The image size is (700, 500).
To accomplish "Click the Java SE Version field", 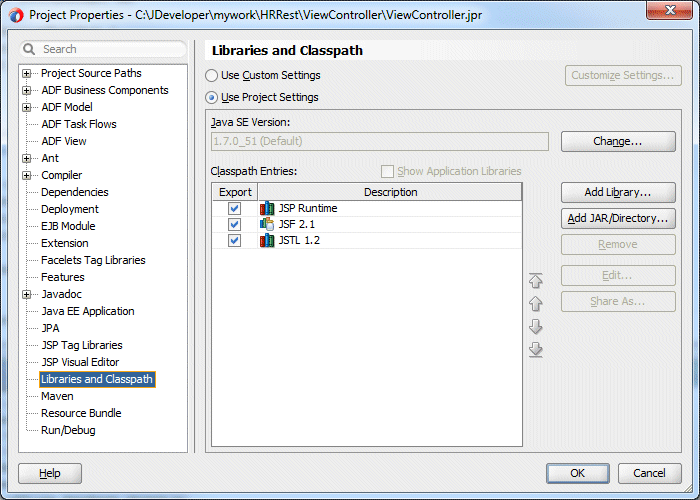I will point(380,142).
